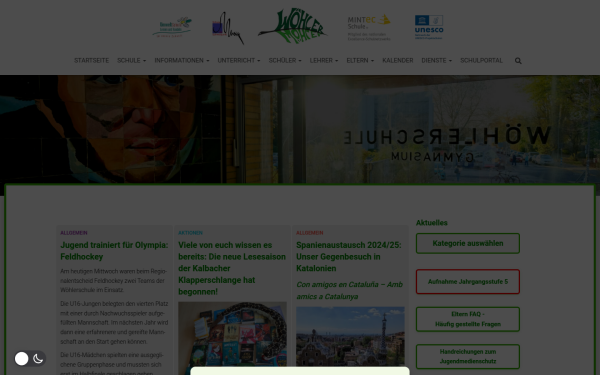600x375 pixels.
Task: Click purple ALLGEMEIN tag above Feldhockey article
Action: click(74, 233)
